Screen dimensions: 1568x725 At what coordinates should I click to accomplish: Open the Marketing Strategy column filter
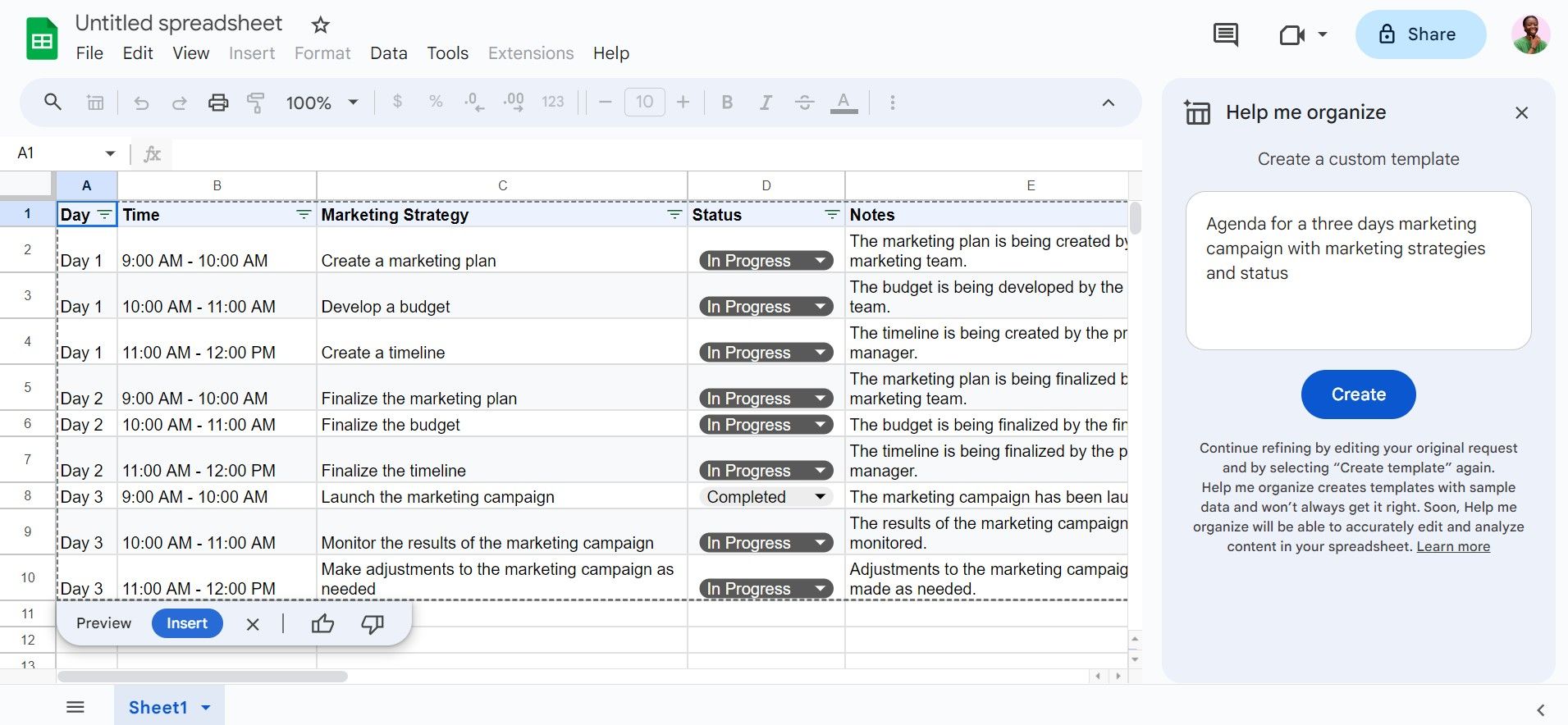(674, 215)
